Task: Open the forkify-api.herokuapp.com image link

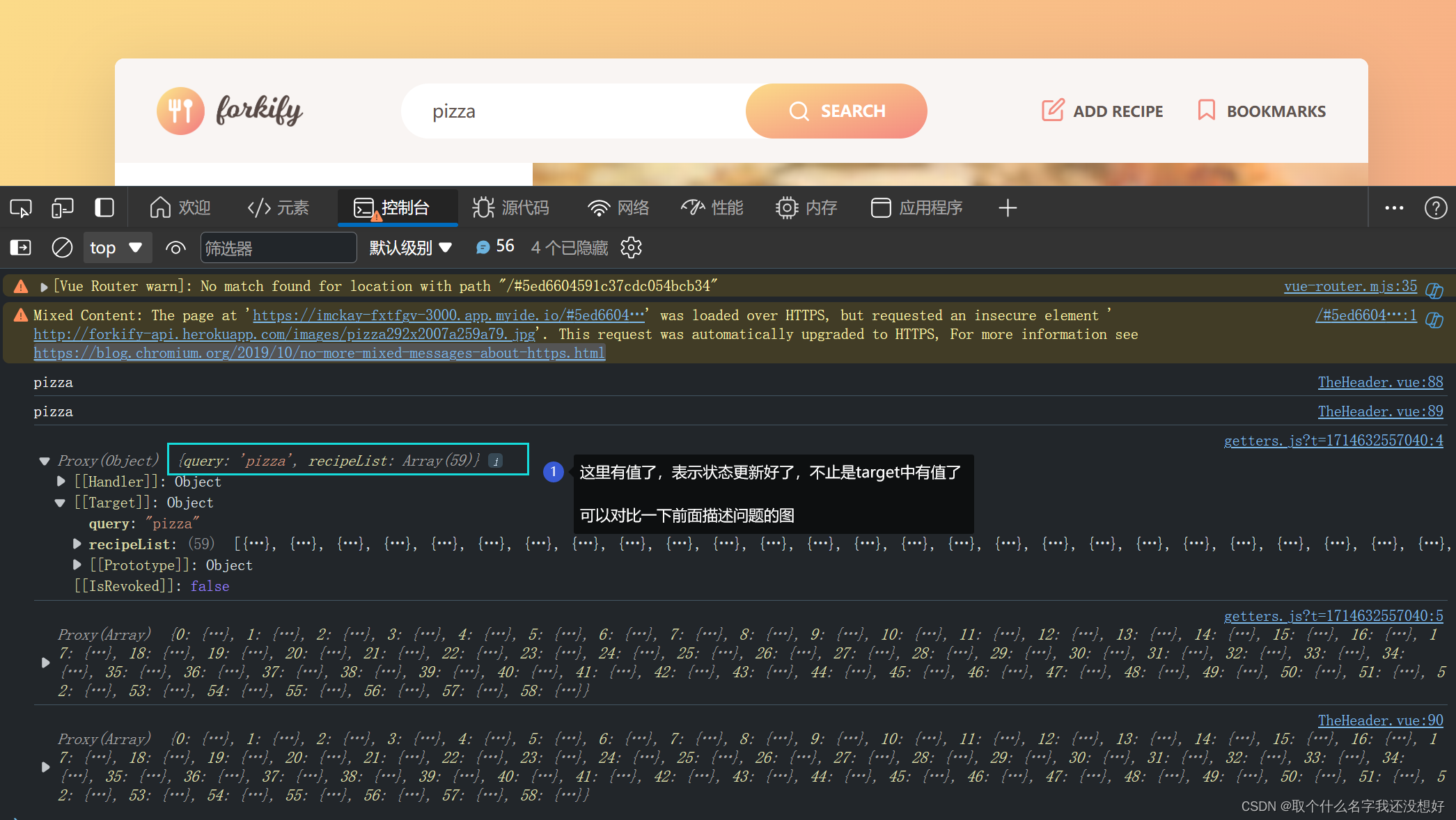Action: coord(284,334)
